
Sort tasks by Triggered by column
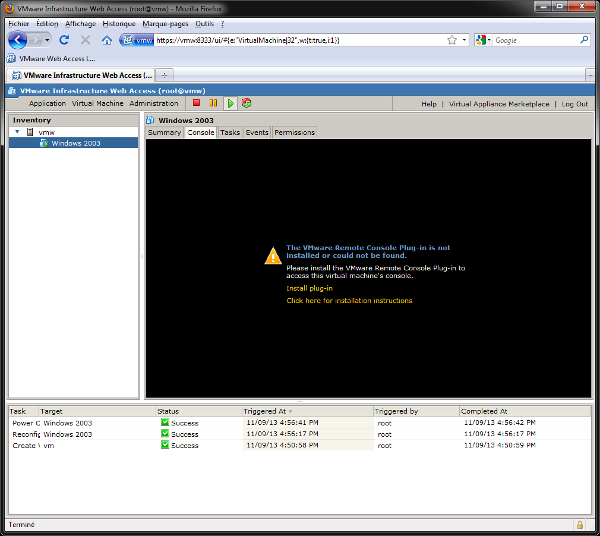click(x=416, y=411)
